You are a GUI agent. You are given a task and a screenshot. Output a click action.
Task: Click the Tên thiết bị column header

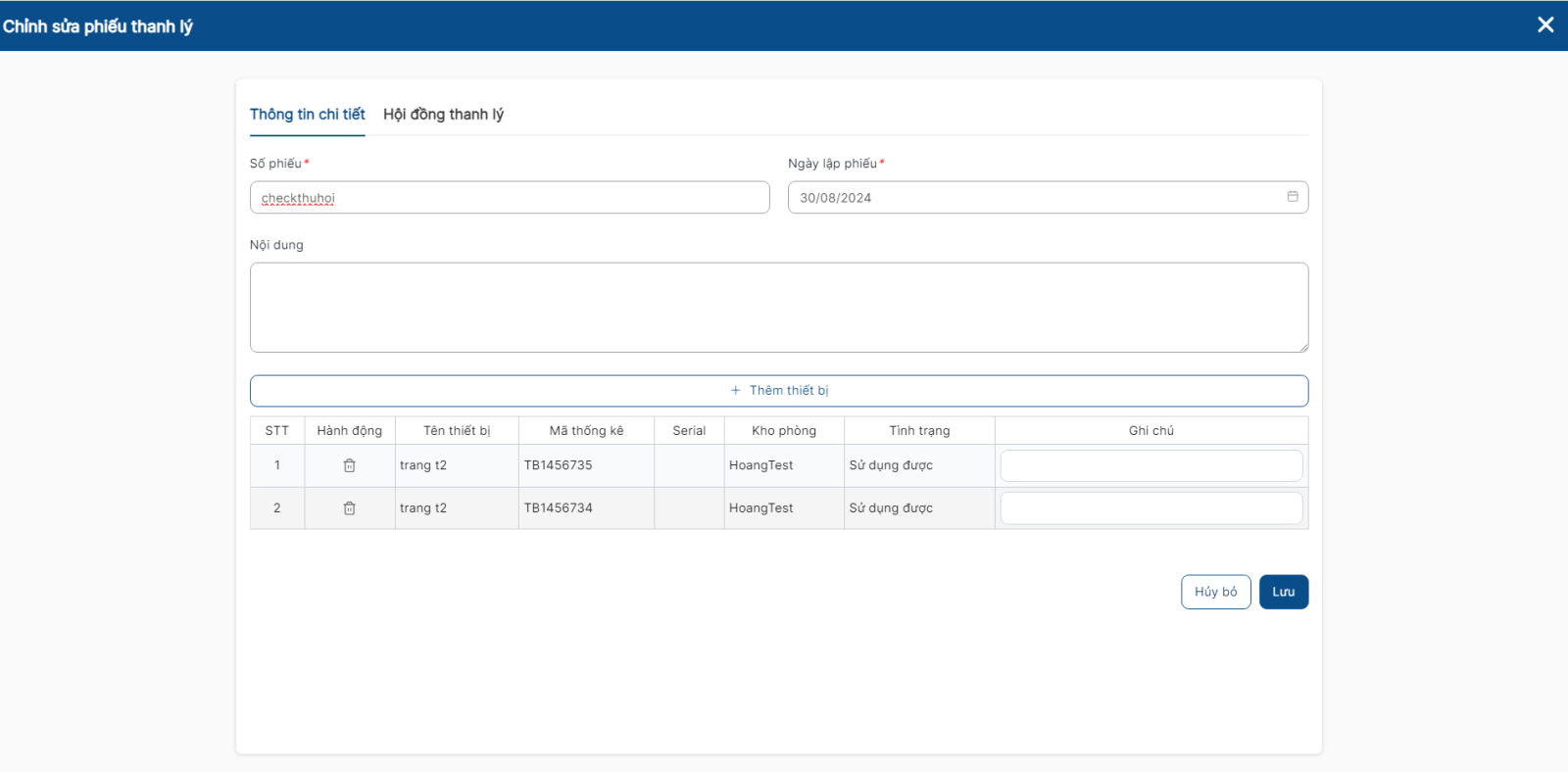tap(457, 431)
